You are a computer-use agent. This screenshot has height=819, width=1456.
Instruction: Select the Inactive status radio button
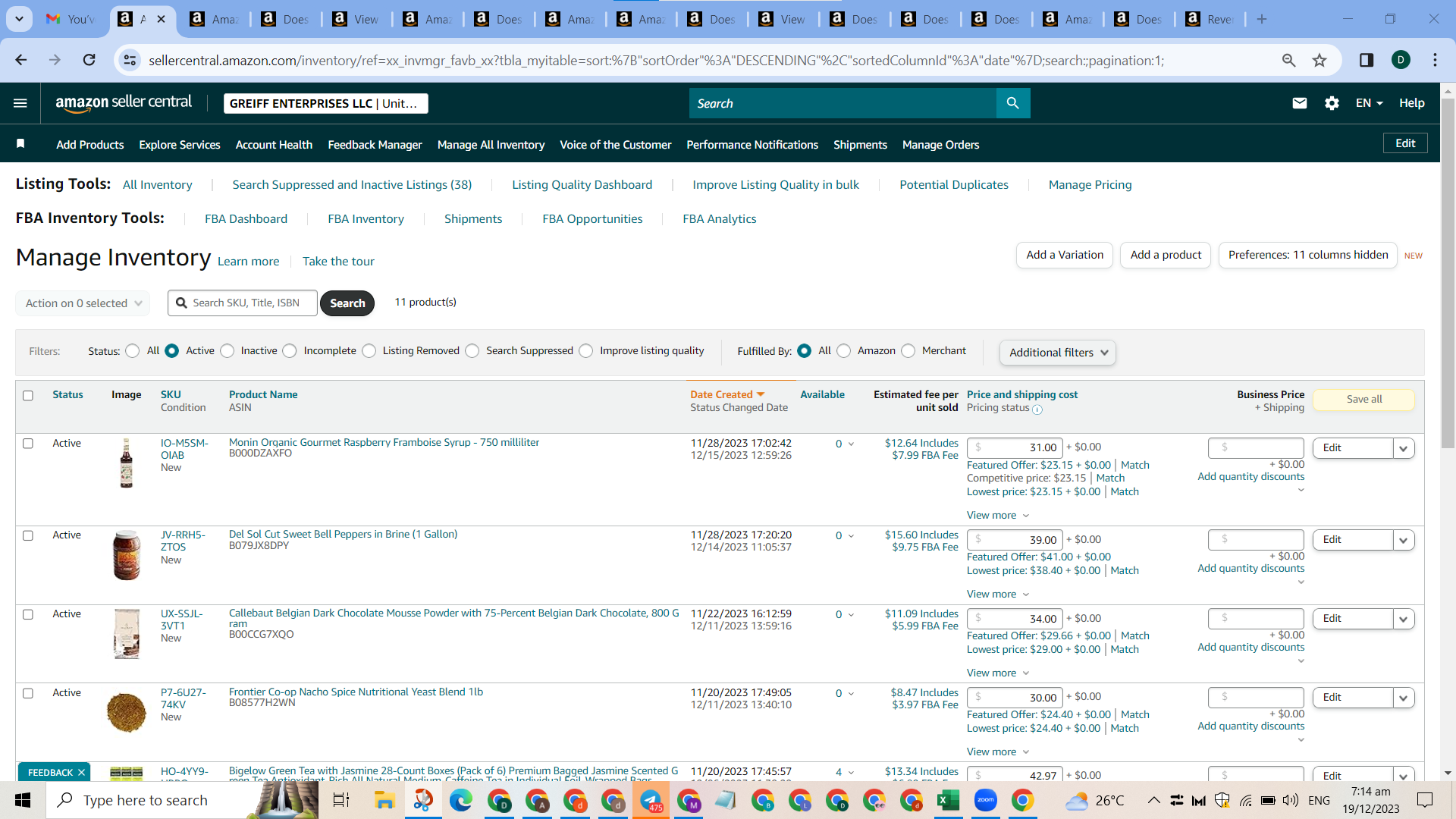point(227,351)
